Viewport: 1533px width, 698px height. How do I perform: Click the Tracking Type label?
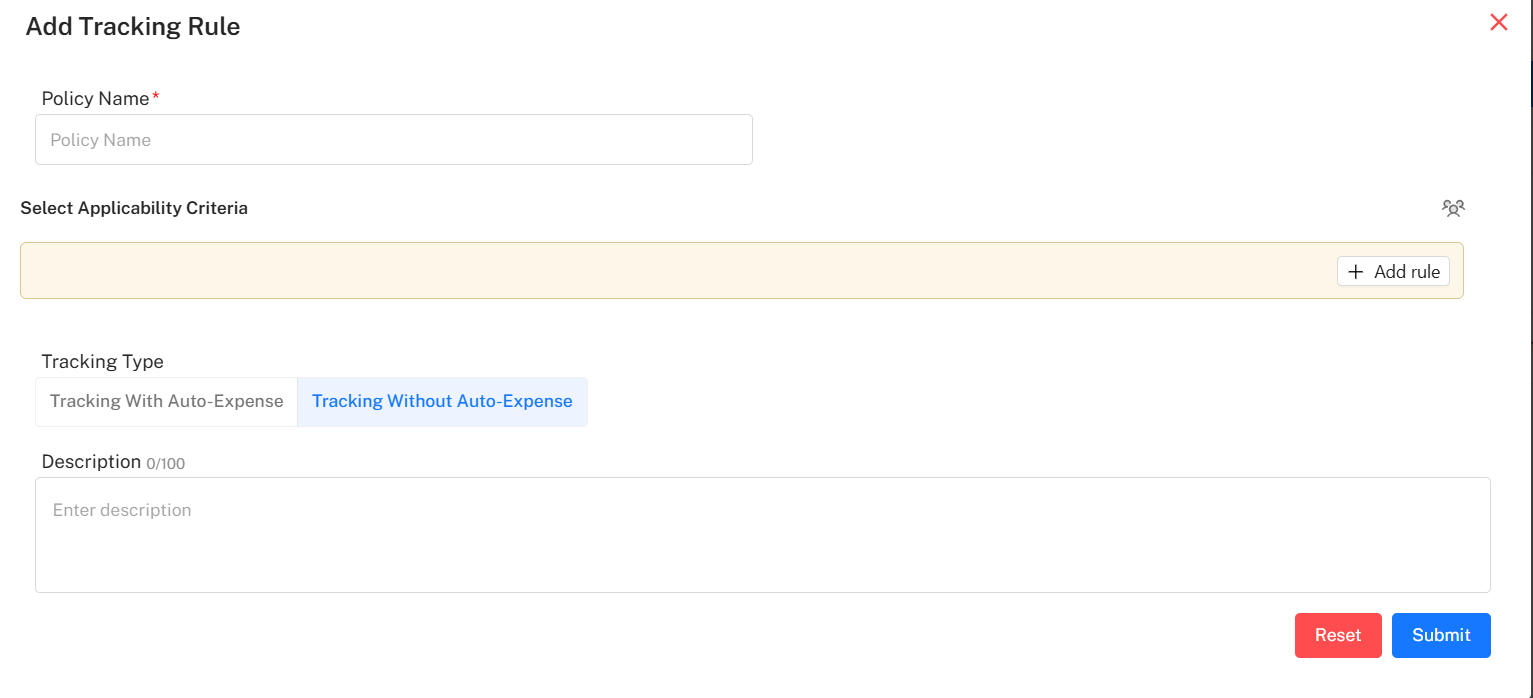tap(102, 362)
